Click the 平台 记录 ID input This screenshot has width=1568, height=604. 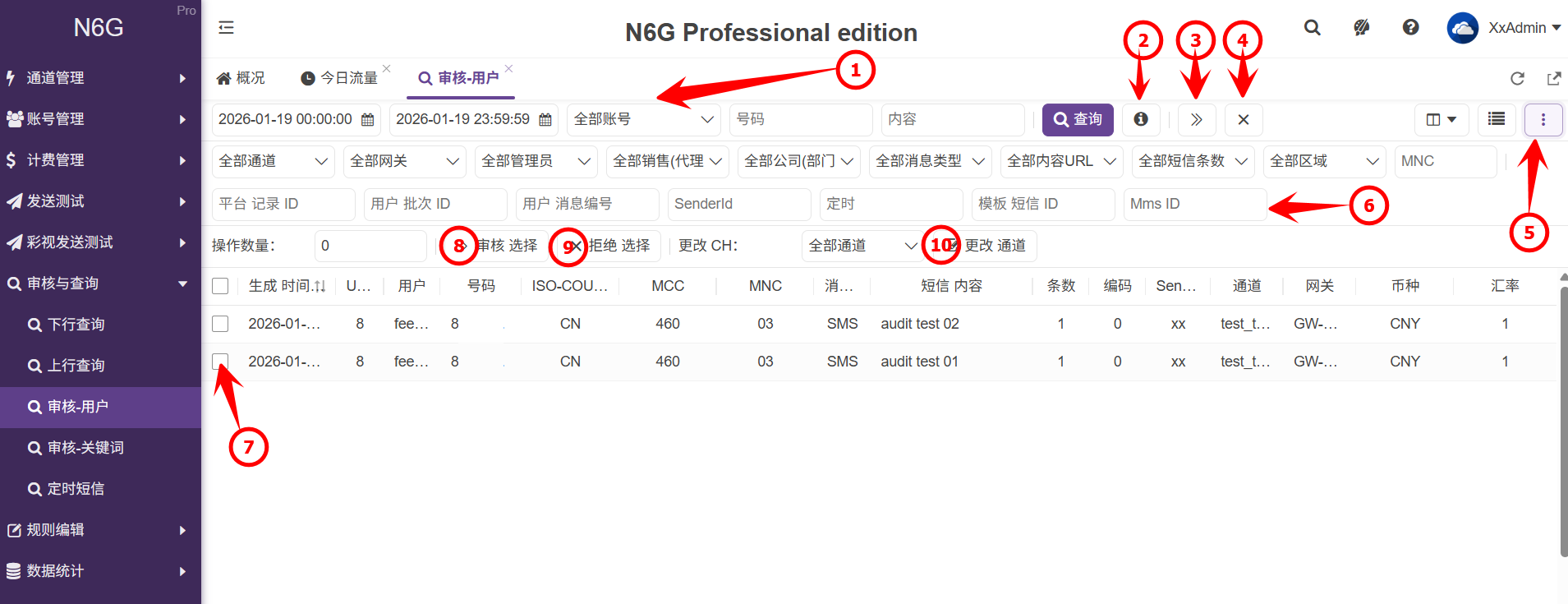click(x=283, y=204)
